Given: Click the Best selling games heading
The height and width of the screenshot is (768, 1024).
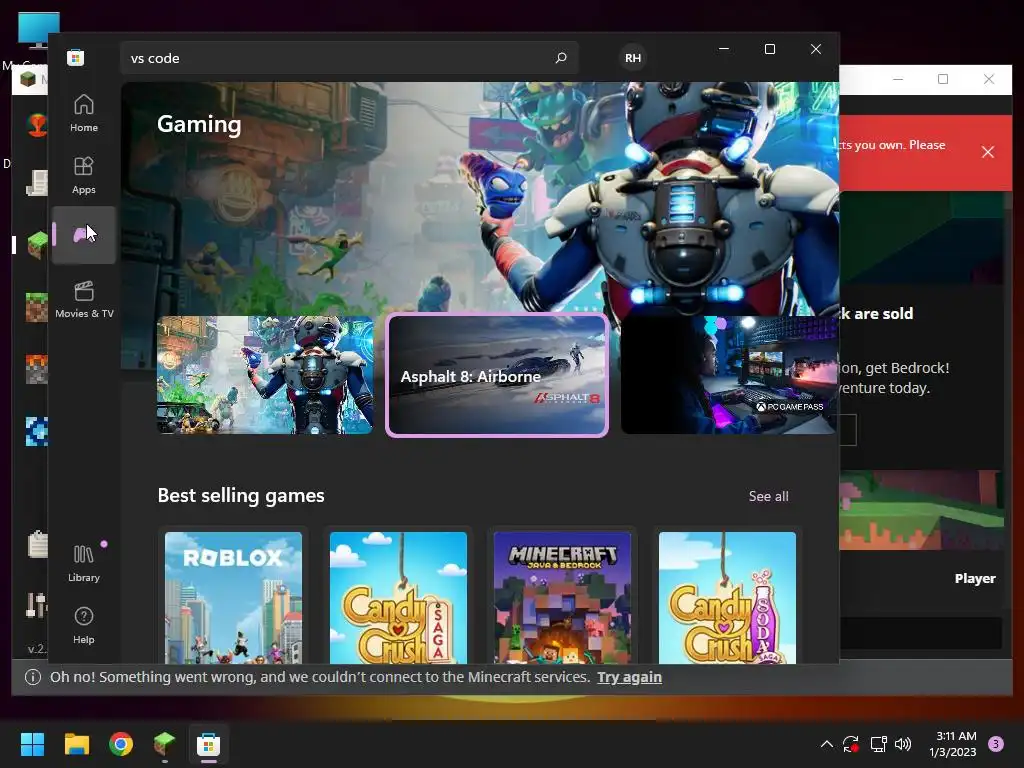Looking at the screenshot, I should (x=241, y=496).
